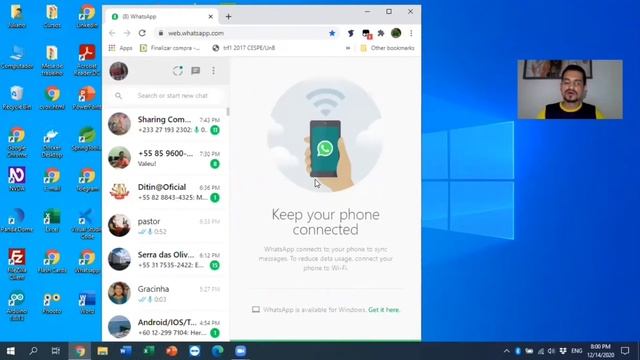Image resolution: width=640 pixels, height=360 pixels.
Task: Open the Apps bookmark shortcut
Action: click(120, 48)
